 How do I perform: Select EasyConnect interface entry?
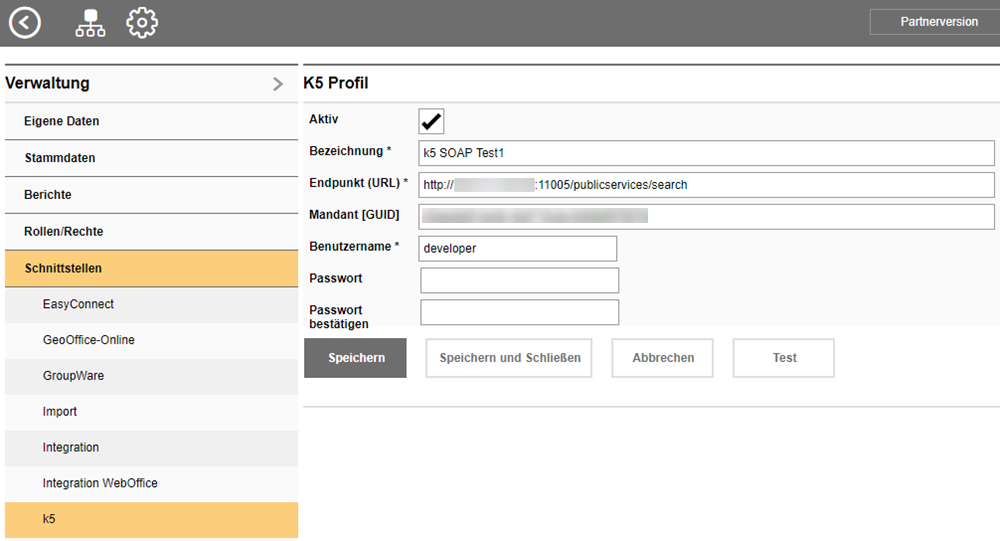pos(78,304)
